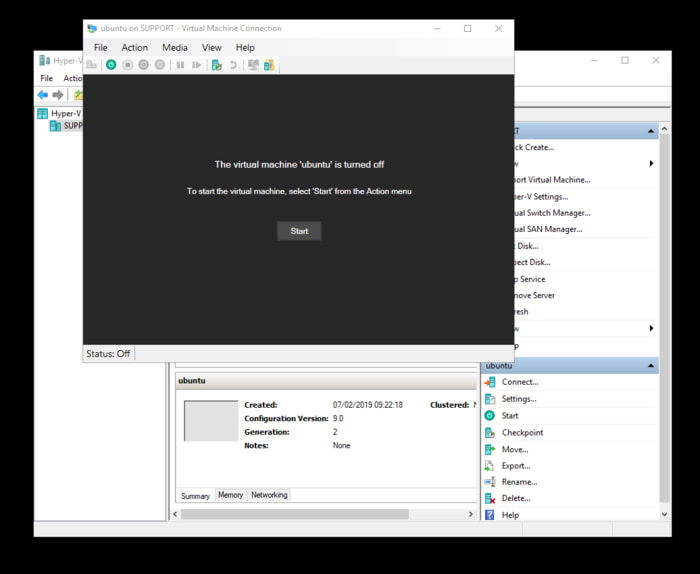Click the Actions pane scroll-up arrow

664,129
